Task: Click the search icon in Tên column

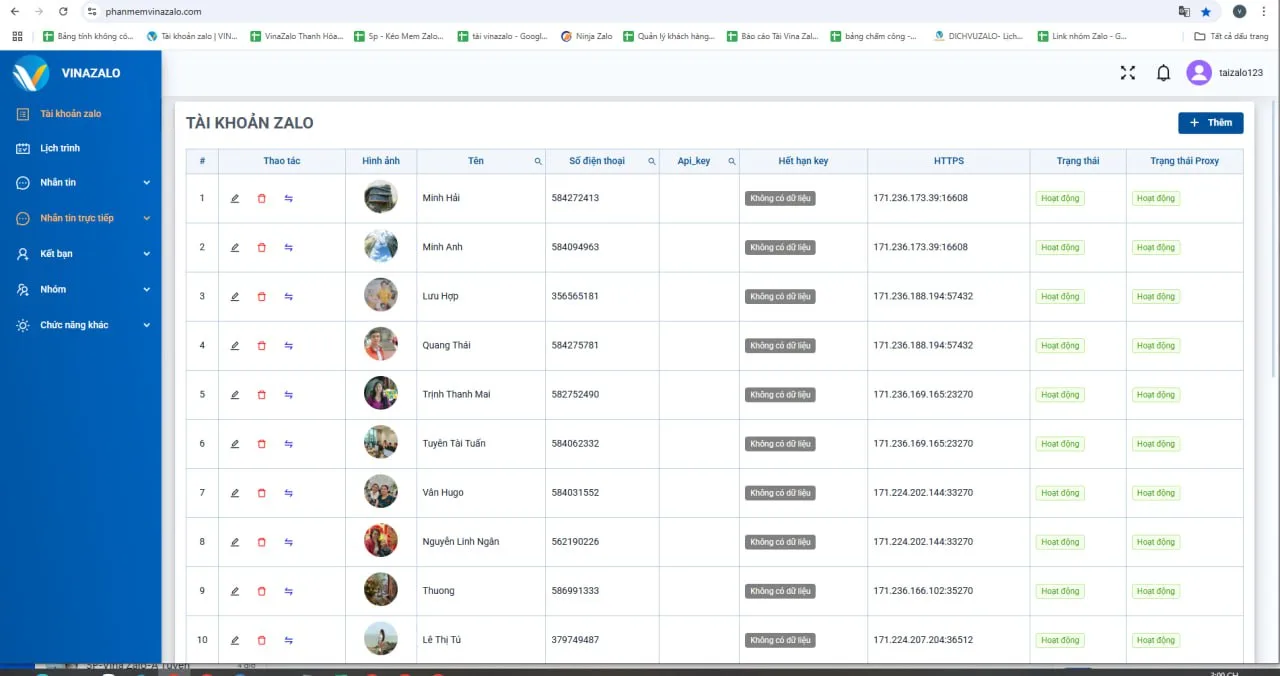Action: pyautogui.click(x=538, y=161)
